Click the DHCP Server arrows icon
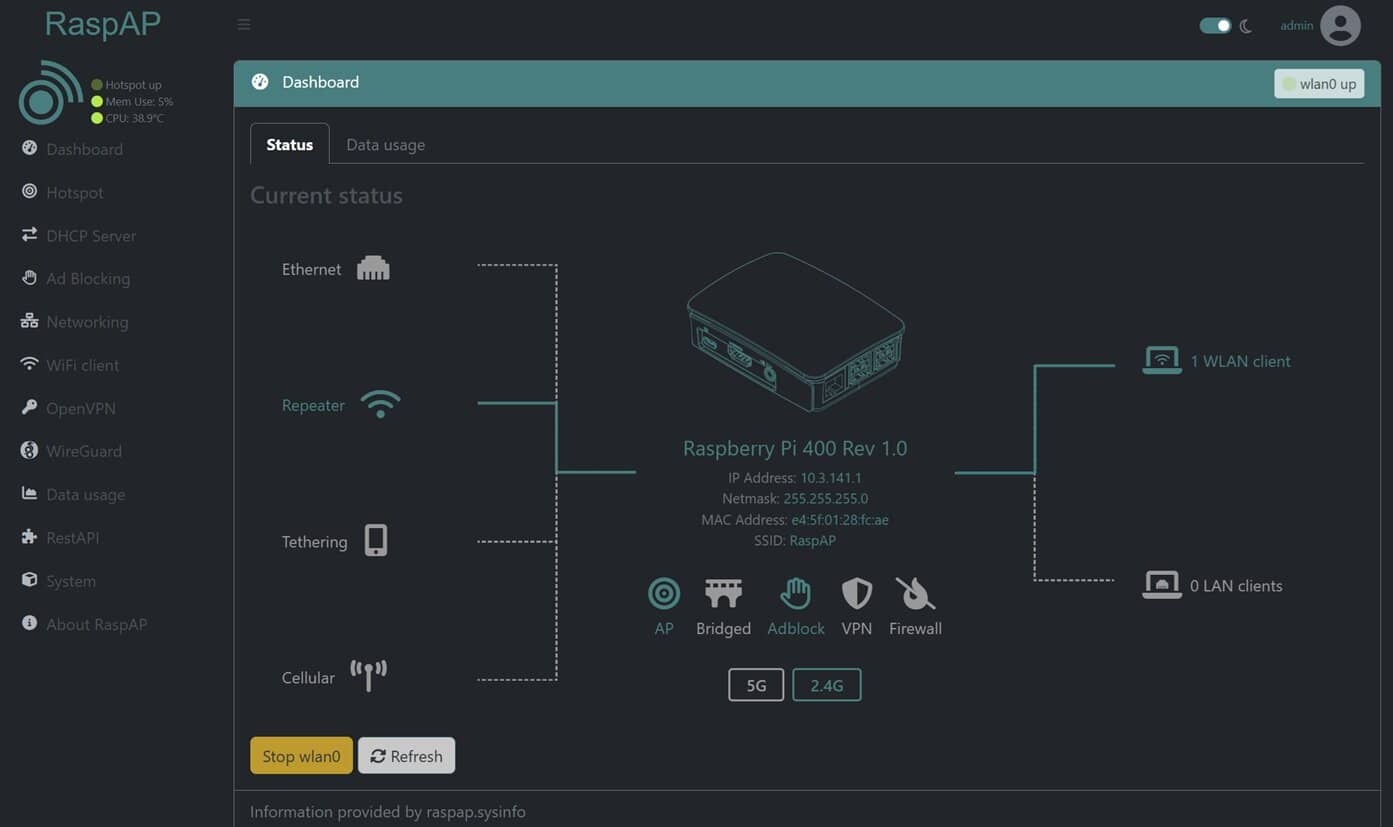Viewport: 1393px width, 827px height. [x=29, y=234]
